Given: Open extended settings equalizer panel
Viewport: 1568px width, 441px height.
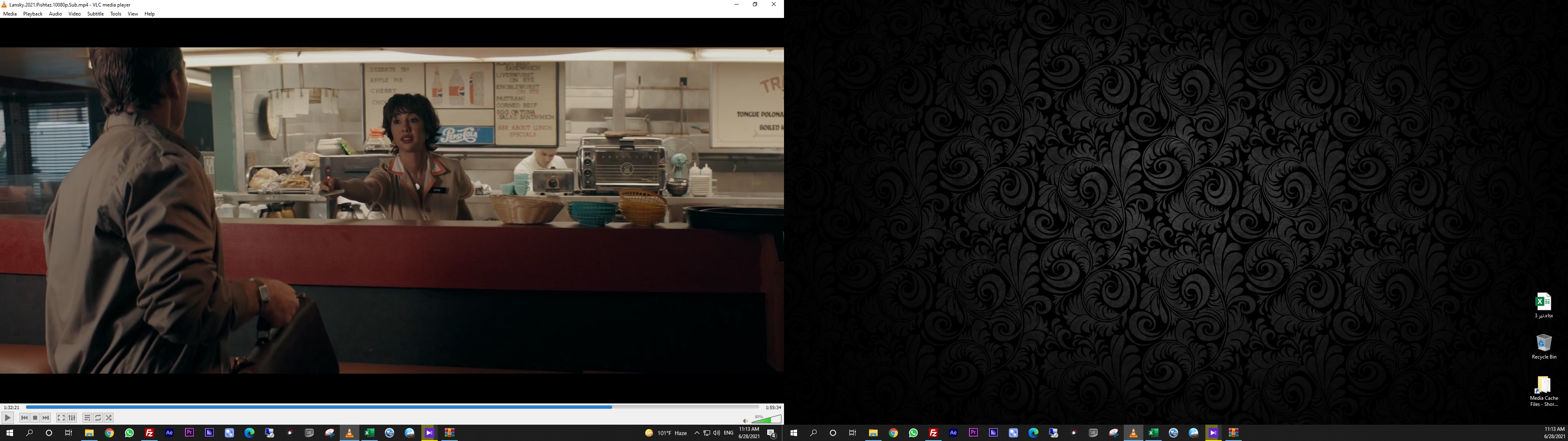Looking at the screenshot, I should click(72, 418).
